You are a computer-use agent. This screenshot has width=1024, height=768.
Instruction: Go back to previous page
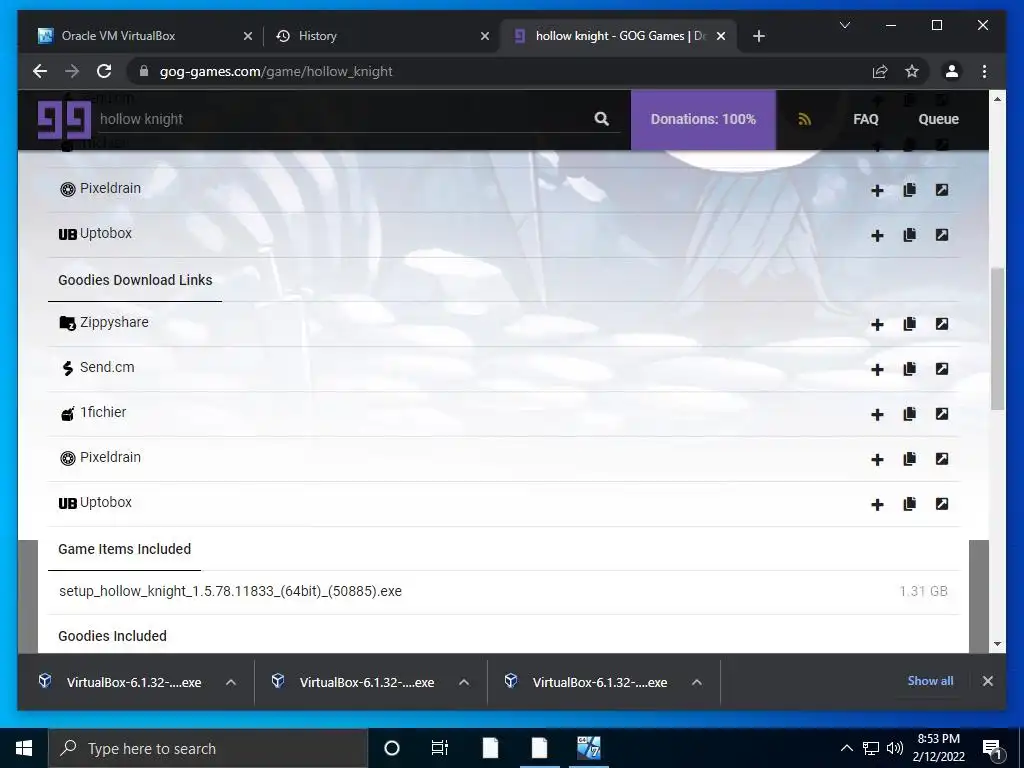click(x=40, y=71)
